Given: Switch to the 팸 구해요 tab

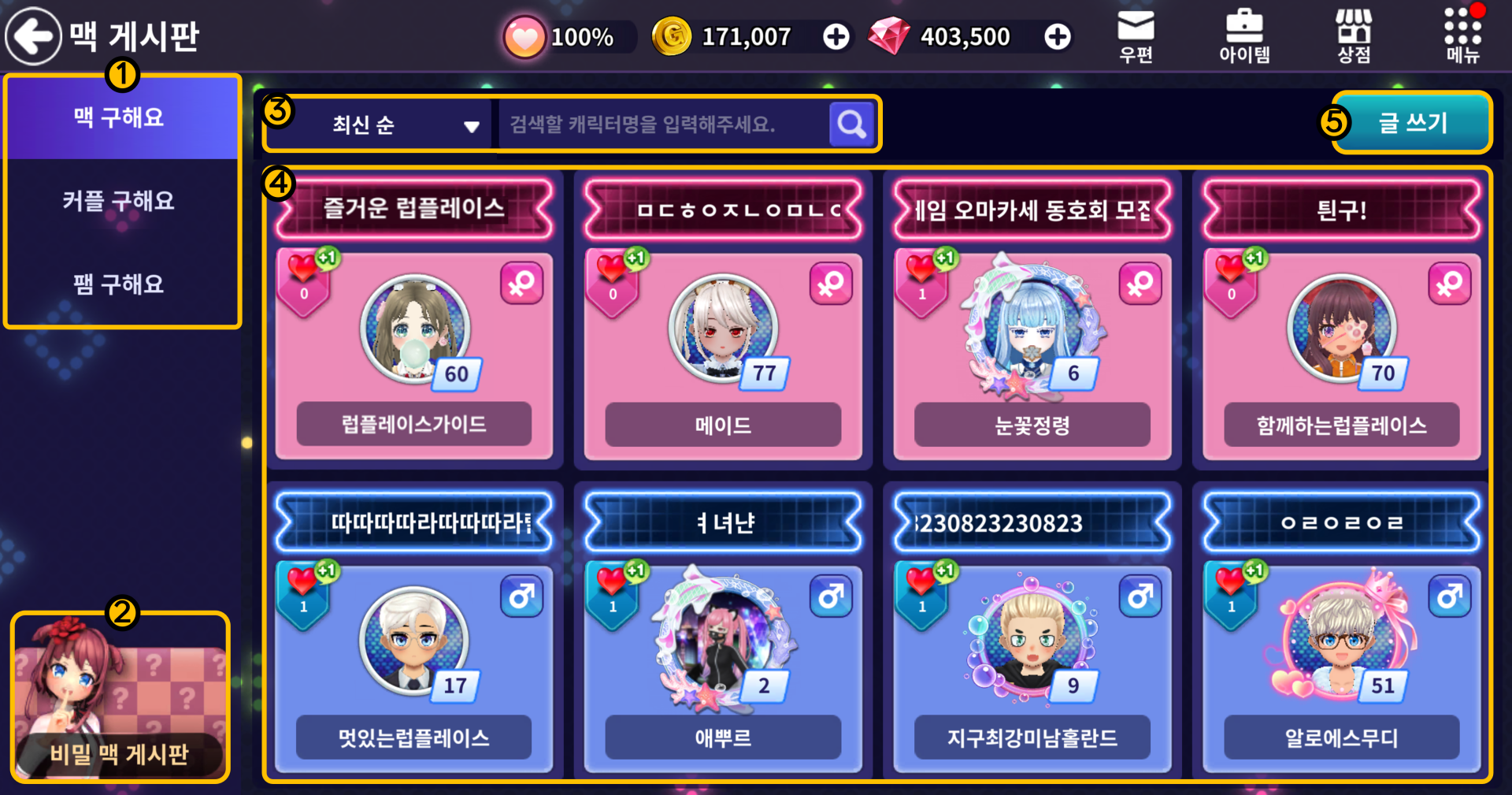Looking at the screenshot, I should pos(120,284).
